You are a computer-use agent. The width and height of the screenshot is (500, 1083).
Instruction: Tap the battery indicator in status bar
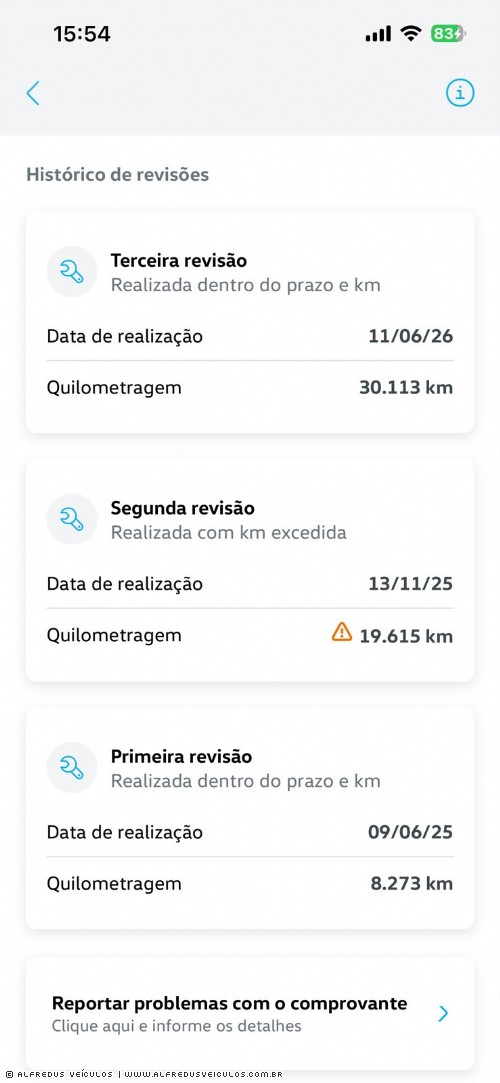(449, 33)
